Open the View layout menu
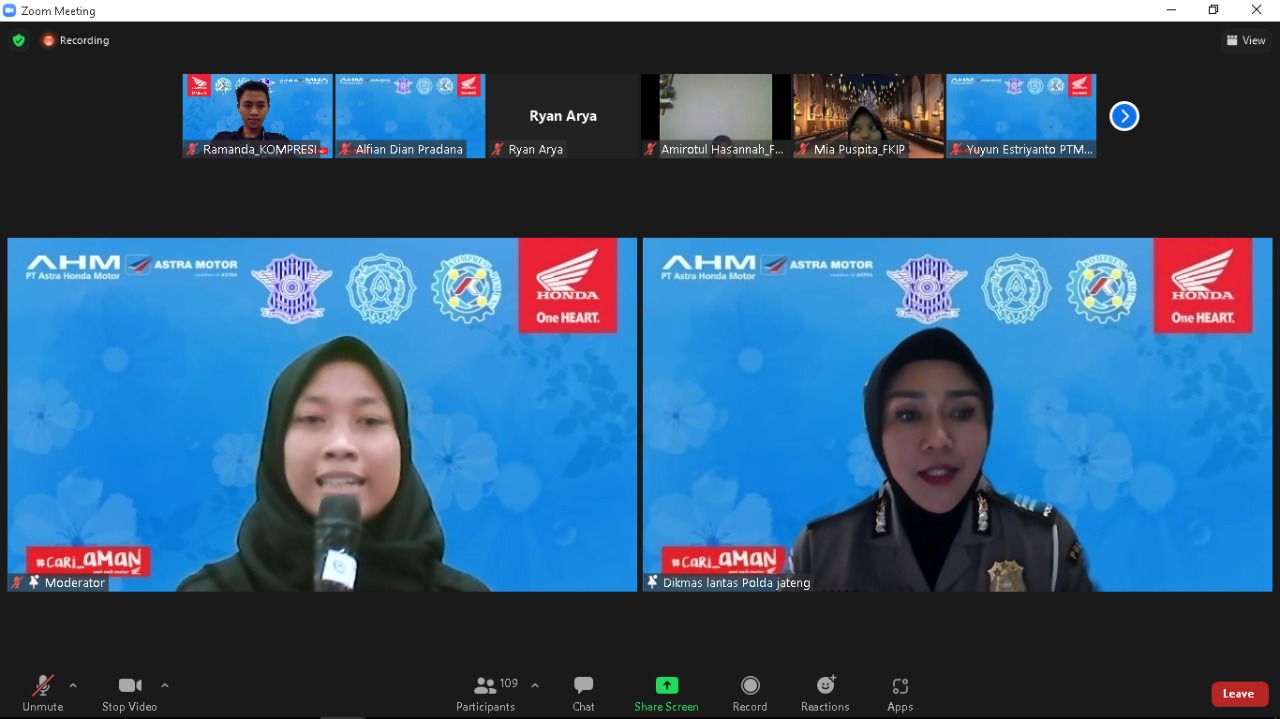This screenshot has width=1280, height=719. pos(1246,40)
